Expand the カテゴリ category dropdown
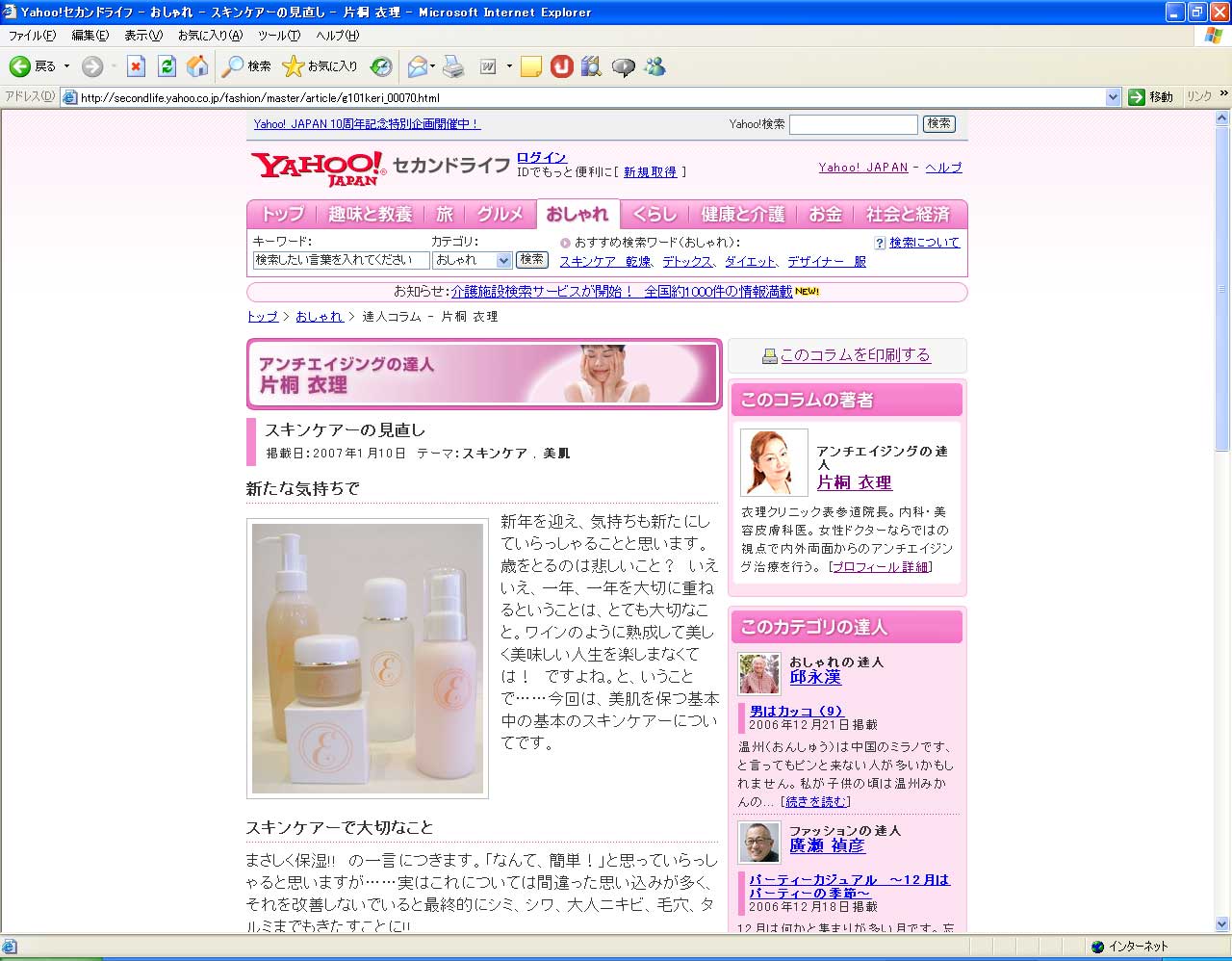Image resolution: width=1232 pixels, height=961 pixels. pyautogui.click(x=502, y=260)
